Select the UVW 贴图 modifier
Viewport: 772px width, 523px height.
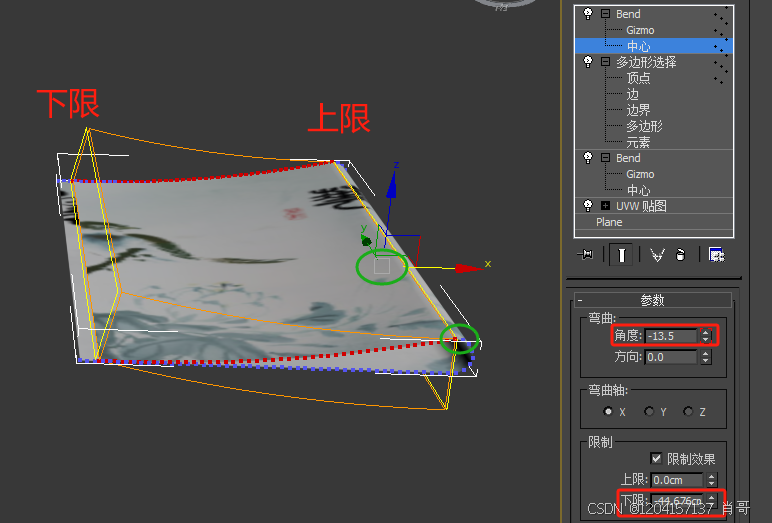tap(641, 206)
